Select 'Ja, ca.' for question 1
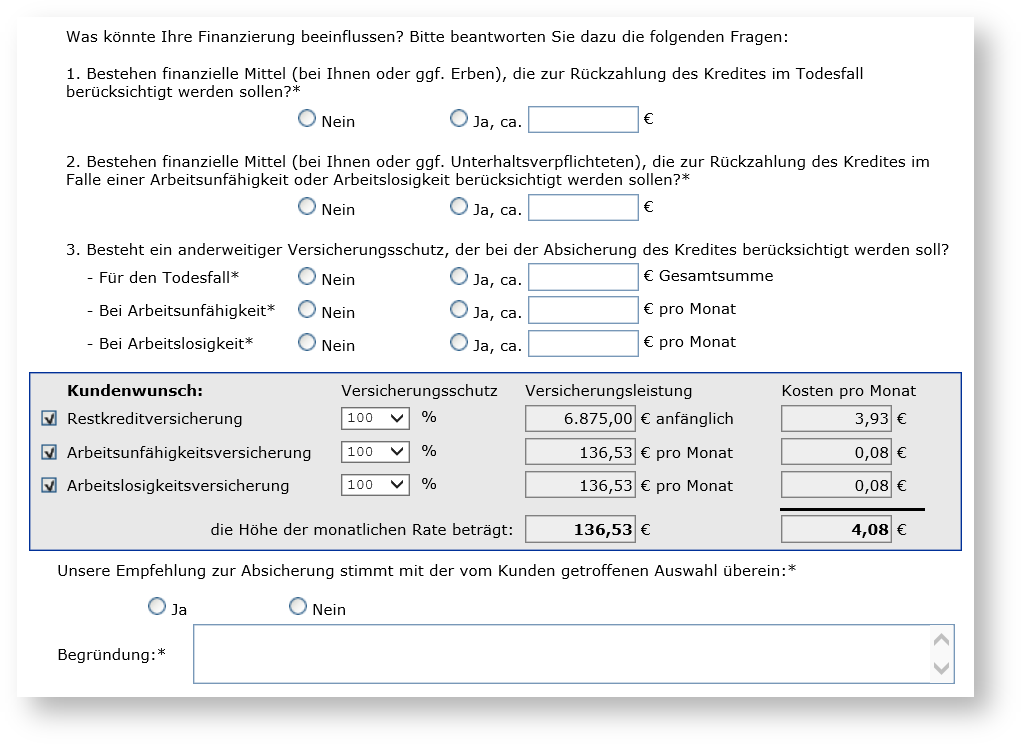This screenshot has height=745, width=1022. [x=459, y=119]
